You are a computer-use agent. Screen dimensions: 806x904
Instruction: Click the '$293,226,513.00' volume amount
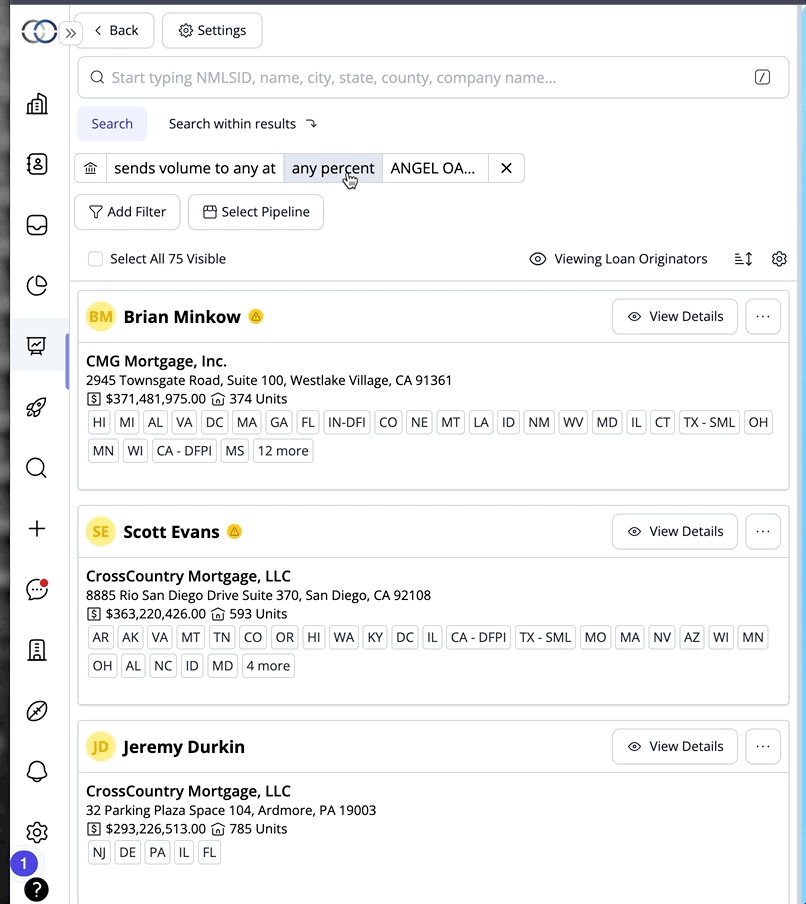point(156,829)
